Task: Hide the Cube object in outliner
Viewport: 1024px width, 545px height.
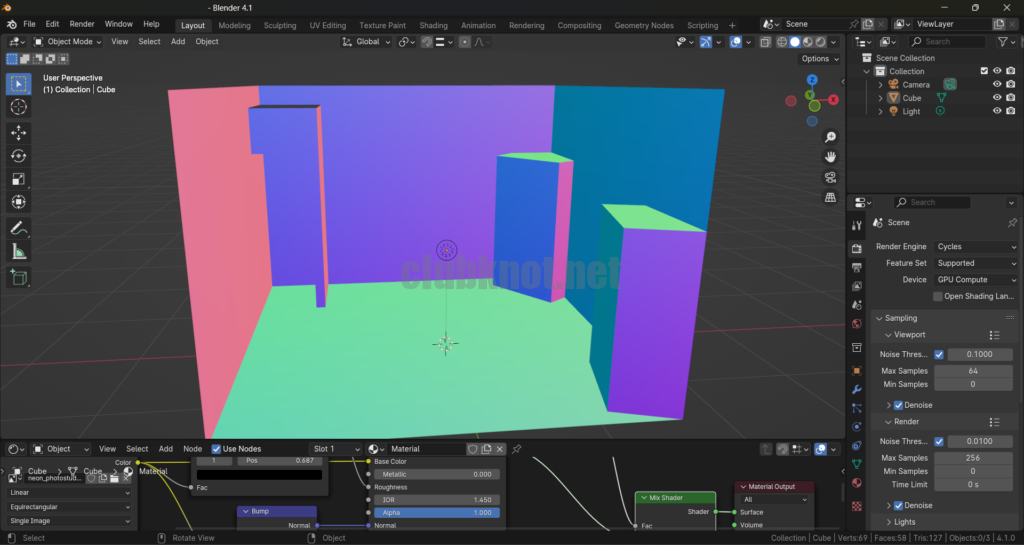Action: [996, 98]
